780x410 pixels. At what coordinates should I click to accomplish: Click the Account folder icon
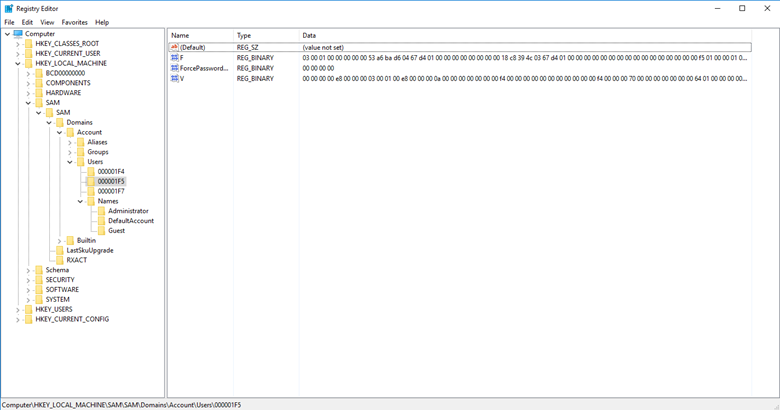[x=70, y=132]
